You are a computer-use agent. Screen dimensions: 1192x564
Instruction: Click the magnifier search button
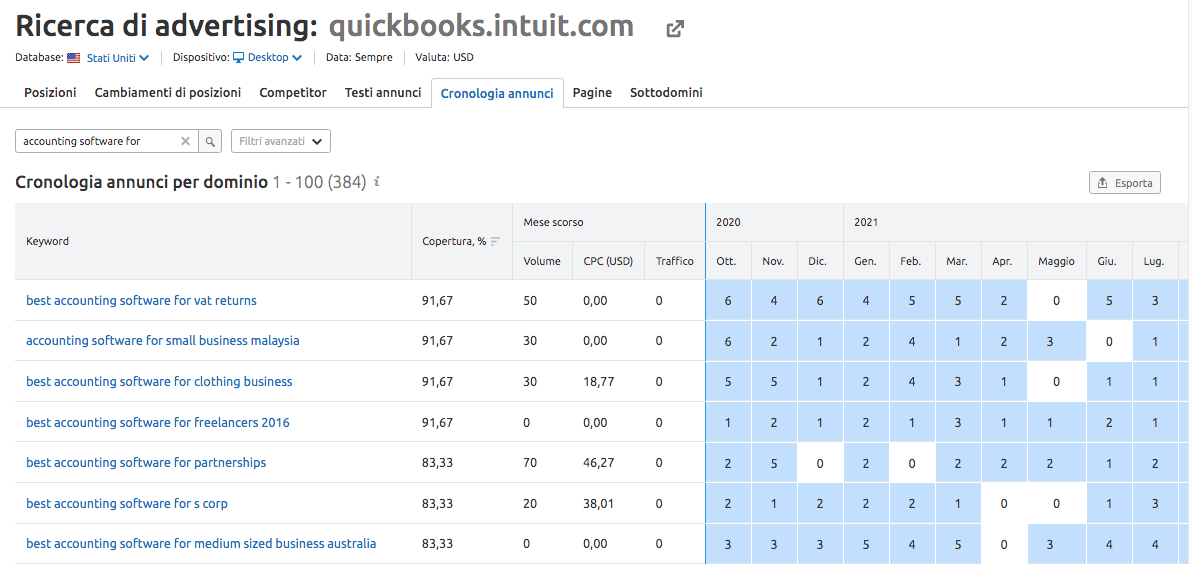tap(211, 141)
